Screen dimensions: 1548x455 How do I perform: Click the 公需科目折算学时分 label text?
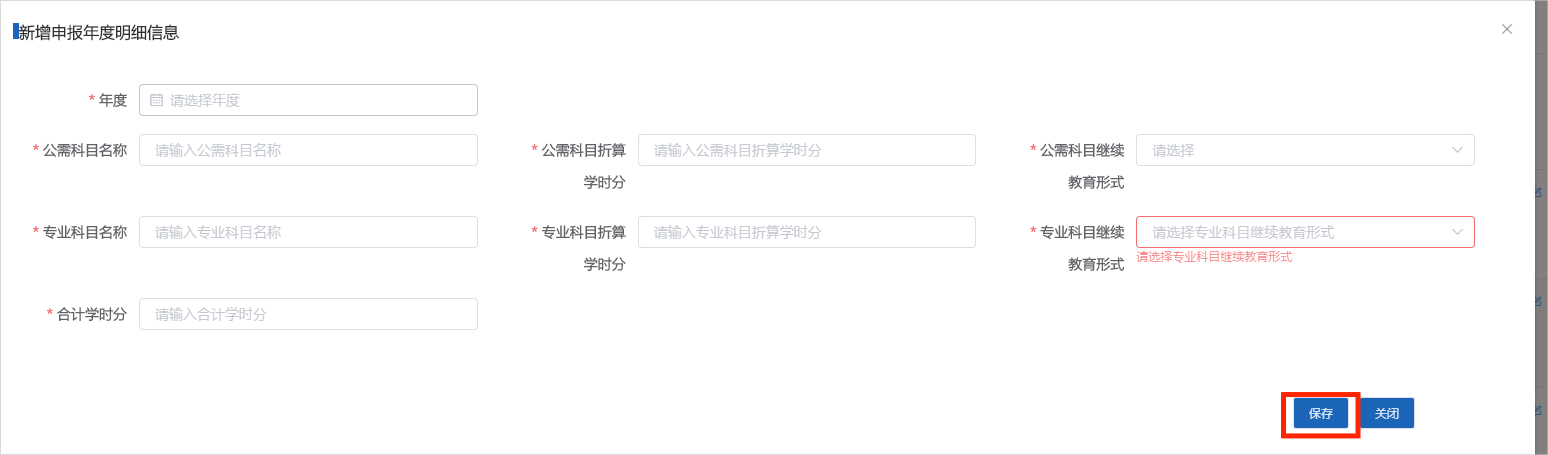click(584, 150)
